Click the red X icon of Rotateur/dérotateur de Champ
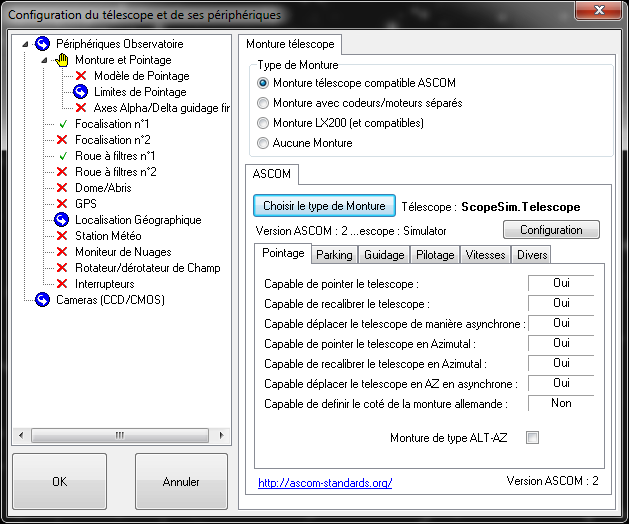This screenshot has height=524, width=629. coord(62,268)
